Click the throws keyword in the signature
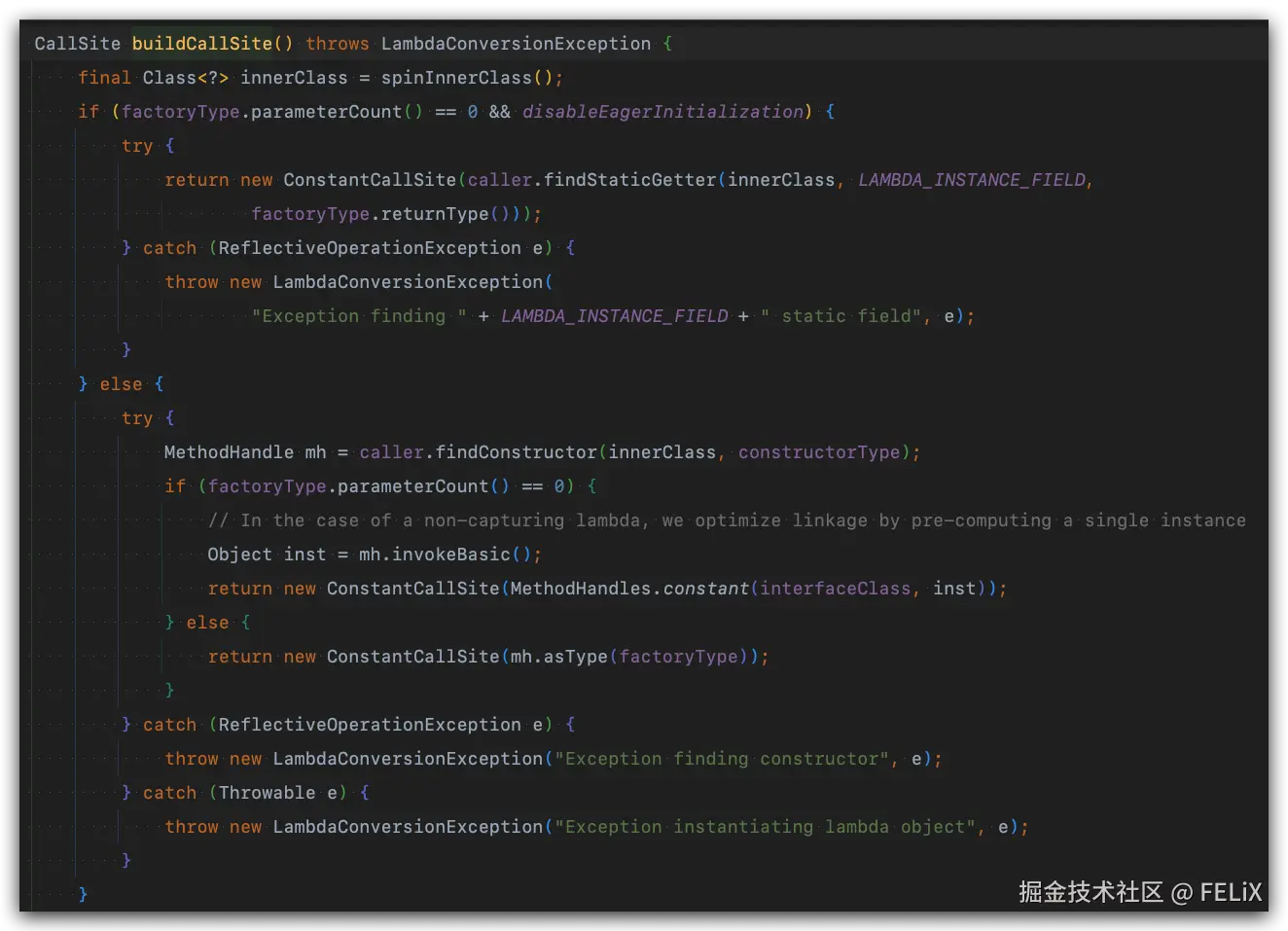Image resolution: width=1288 pixels, height=931 pixels. point(338,44)
